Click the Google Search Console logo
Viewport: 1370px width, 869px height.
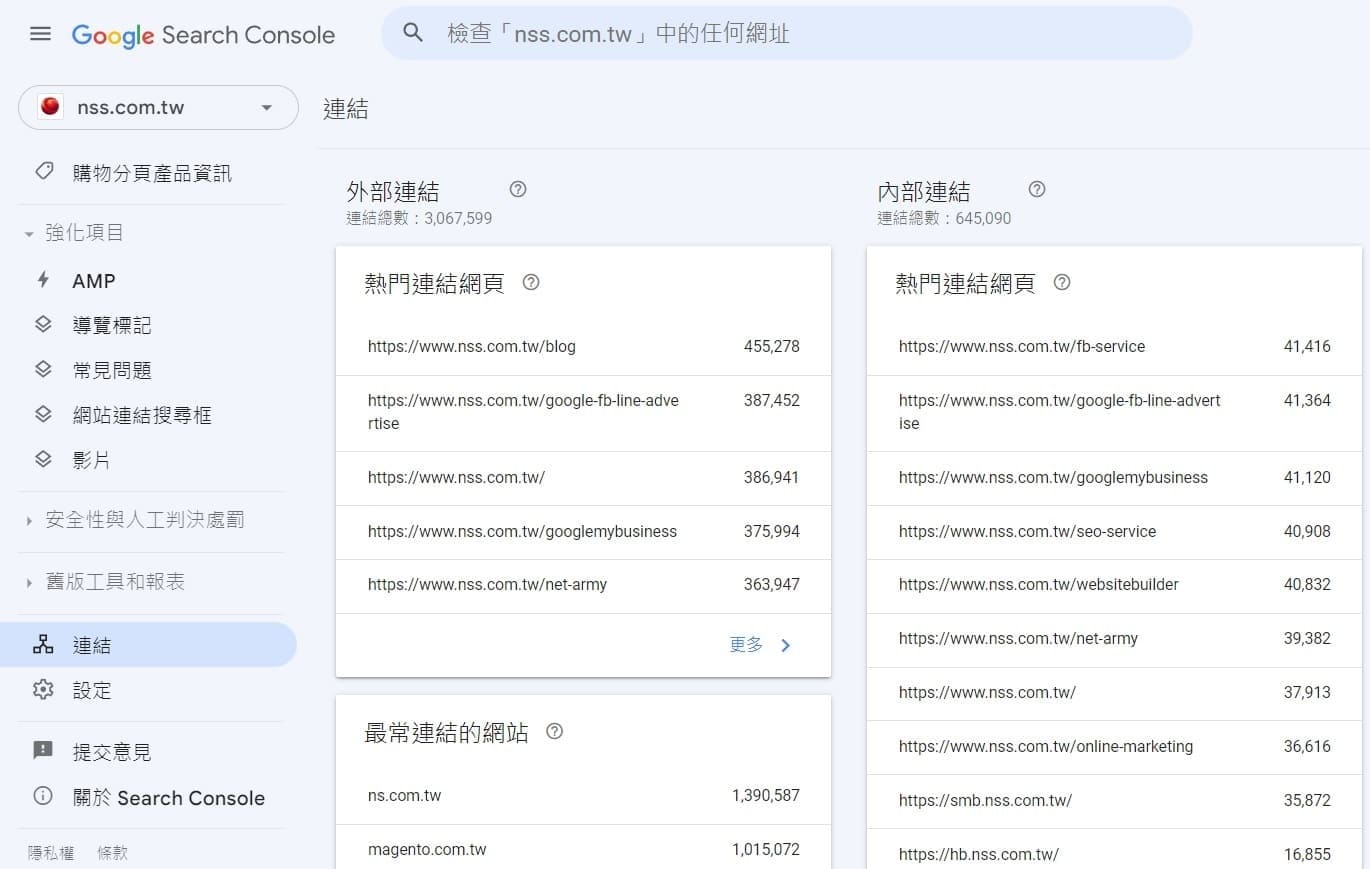pos(203,35)
